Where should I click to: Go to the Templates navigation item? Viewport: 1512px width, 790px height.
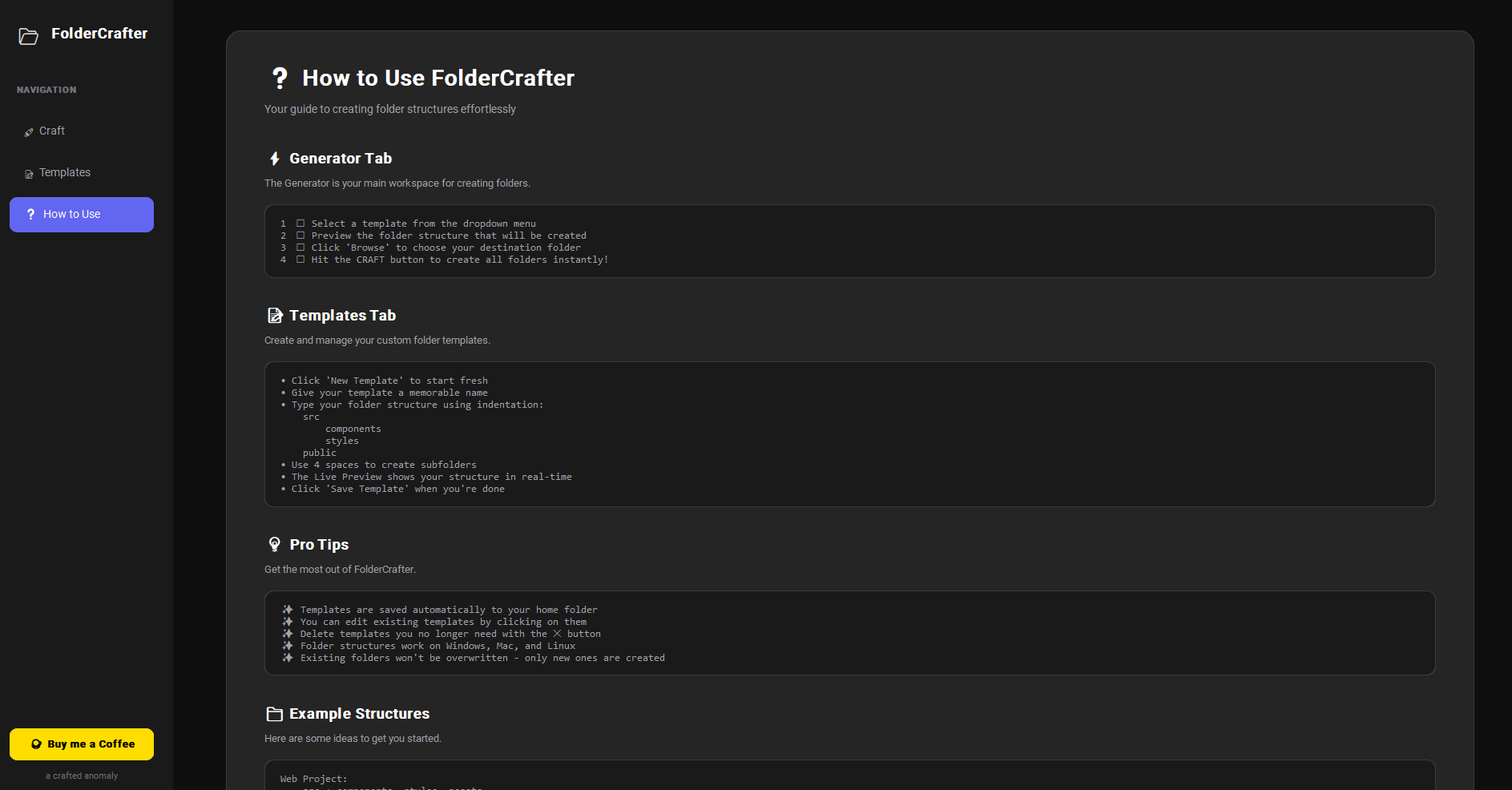tap(65, 173)
